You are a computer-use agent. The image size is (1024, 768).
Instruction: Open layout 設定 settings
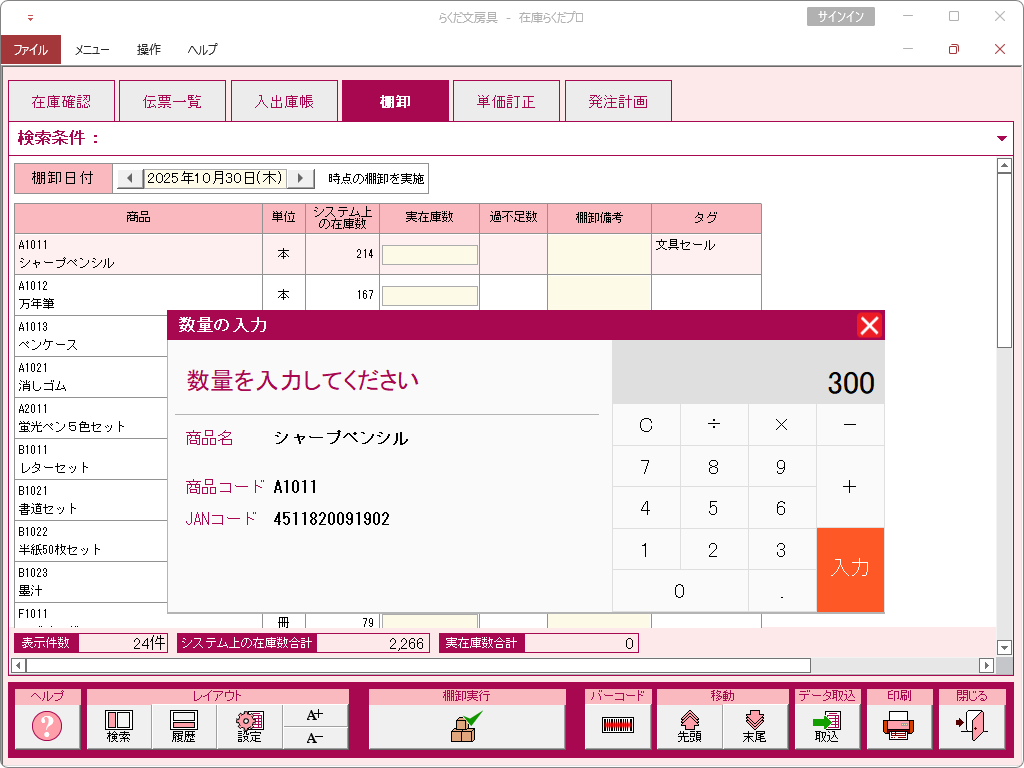(249, 726)
